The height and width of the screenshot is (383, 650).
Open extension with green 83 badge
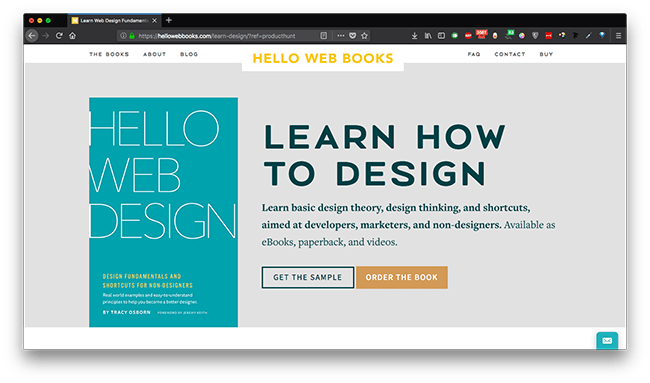tap(509, 35)
